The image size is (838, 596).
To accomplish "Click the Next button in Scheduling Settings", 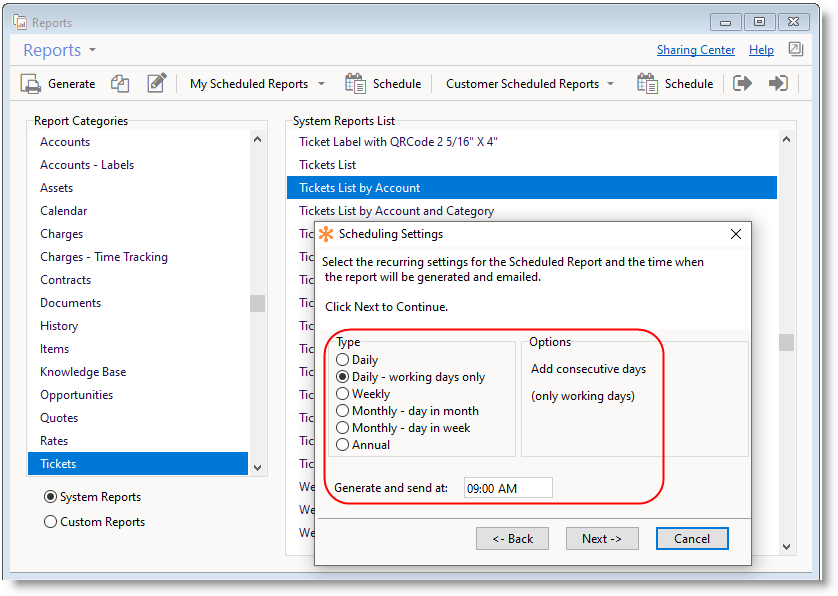I will coord(601,538).
